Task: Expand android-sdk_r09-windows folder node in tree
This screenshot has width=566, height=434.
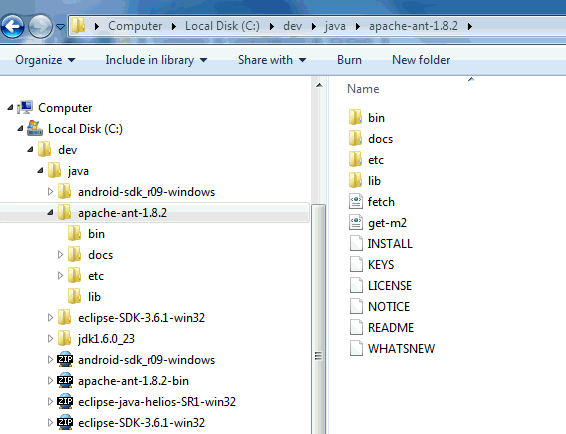Action: 50,192
